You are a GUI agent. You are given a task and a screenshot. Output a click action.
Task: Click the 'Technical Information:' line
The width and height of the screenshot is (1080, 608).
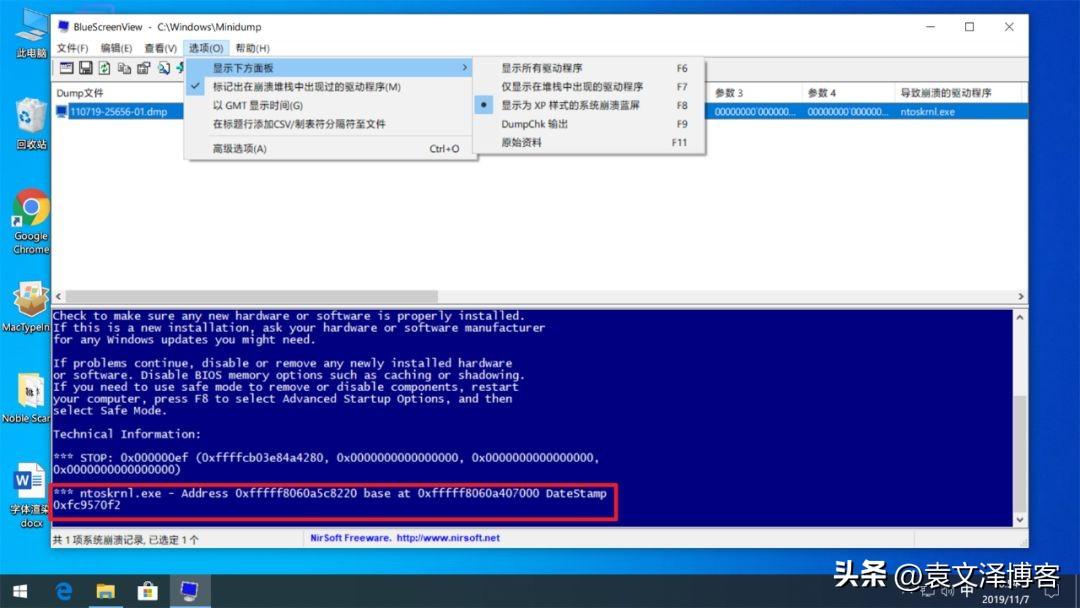pos(127,434)
